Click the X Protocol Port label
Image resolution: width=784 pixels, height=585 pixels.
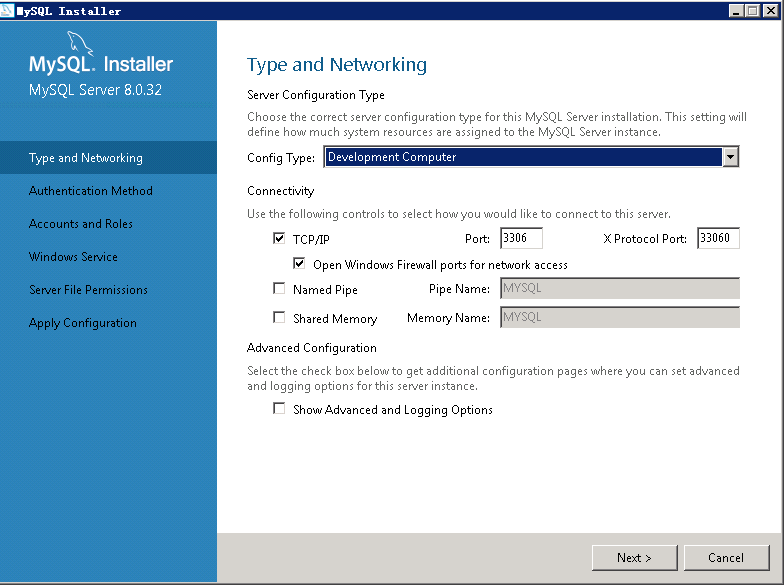coord(645,239)
